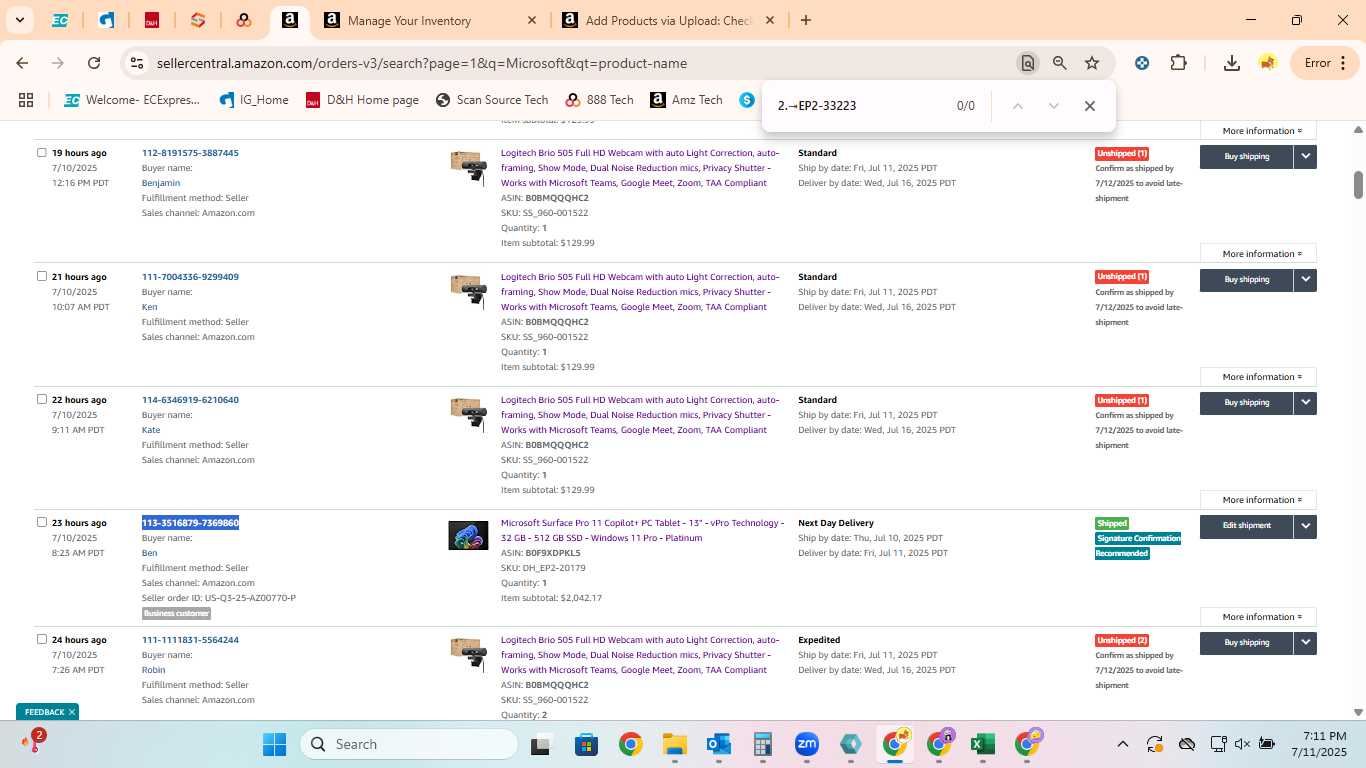Expand Buy shipping dropdown for Kate's order
Image resolution: width=1366 pixels, height=768 pixels.
coord(1305,403)
